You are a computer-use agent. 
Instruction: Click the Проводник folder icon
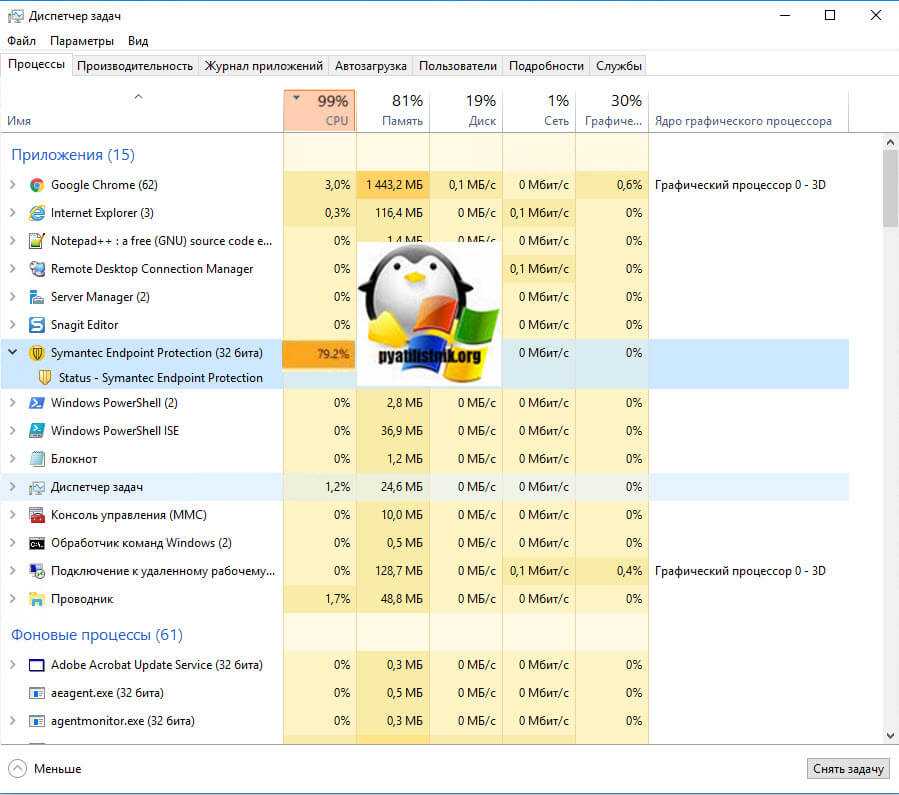[37, 599]
